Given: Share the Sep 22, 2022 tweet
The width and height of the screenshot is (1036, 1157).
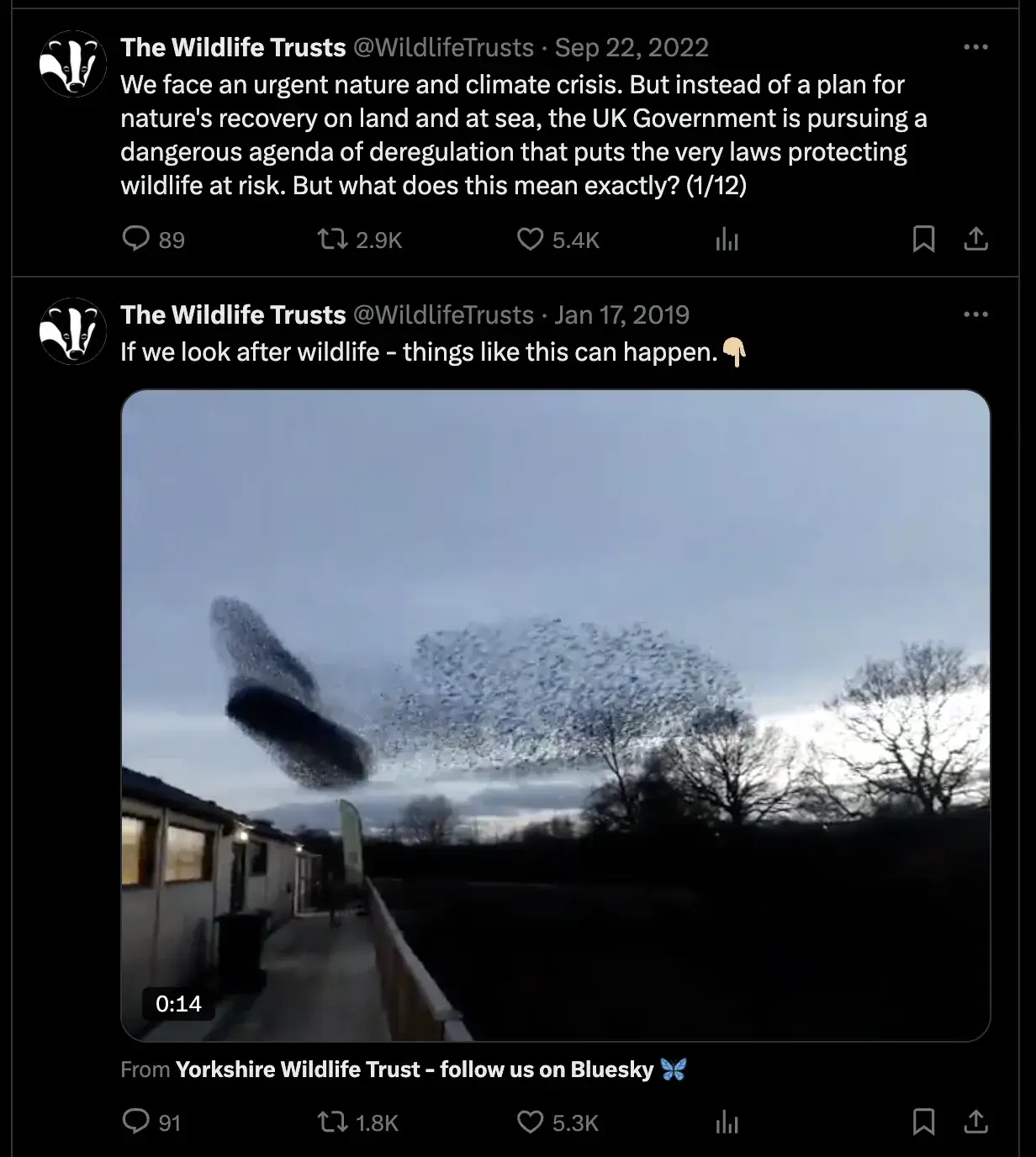Looking at the screenshot, I should (975, 240).
